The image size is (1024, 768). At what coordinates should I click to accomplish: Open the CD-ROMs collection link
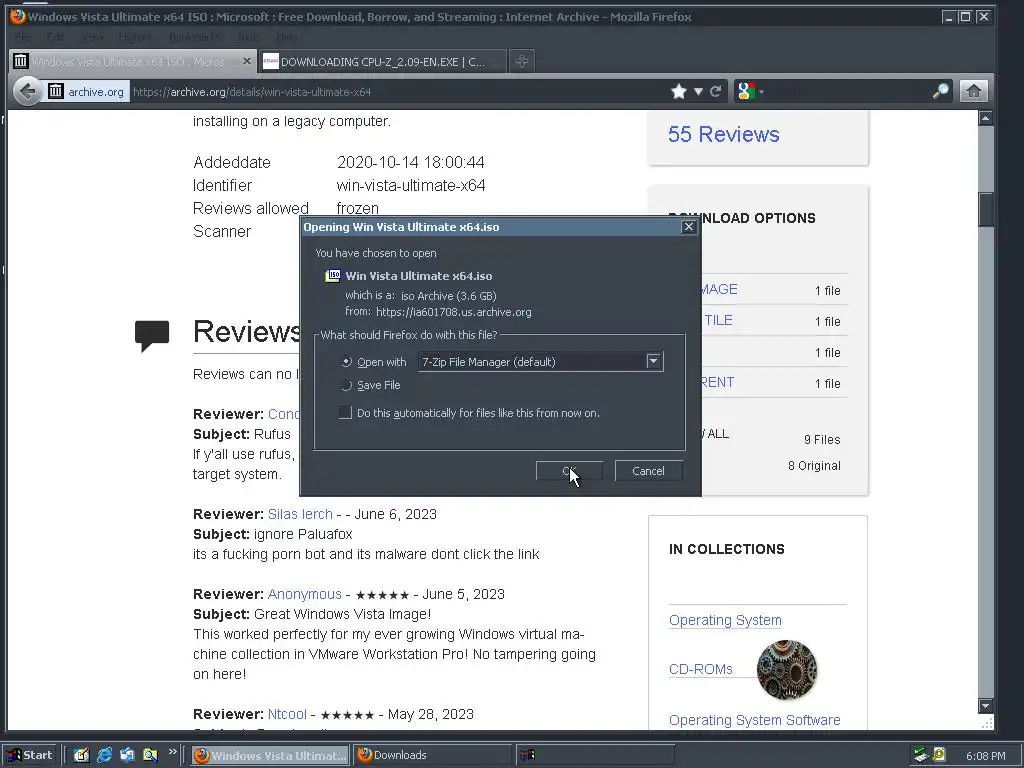pyautogui.click(x=700, y=669)
